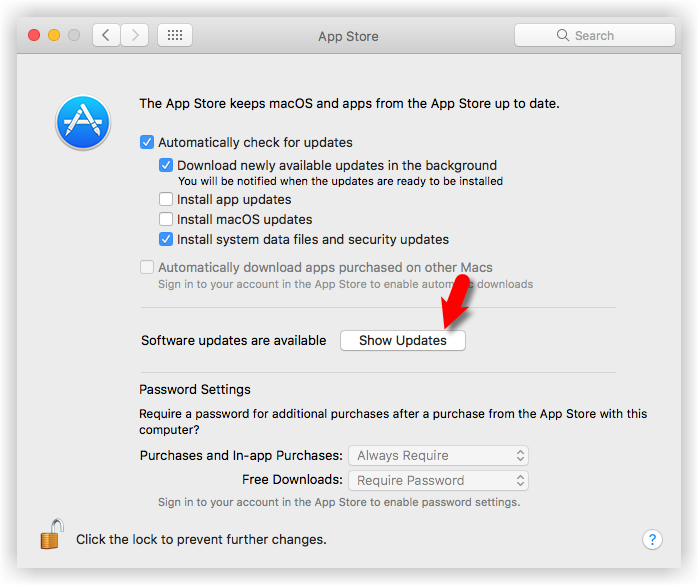The height and width of the screenshot is (586, 699).
Task: Open help with the question mark button
Action: coord(652,540)
